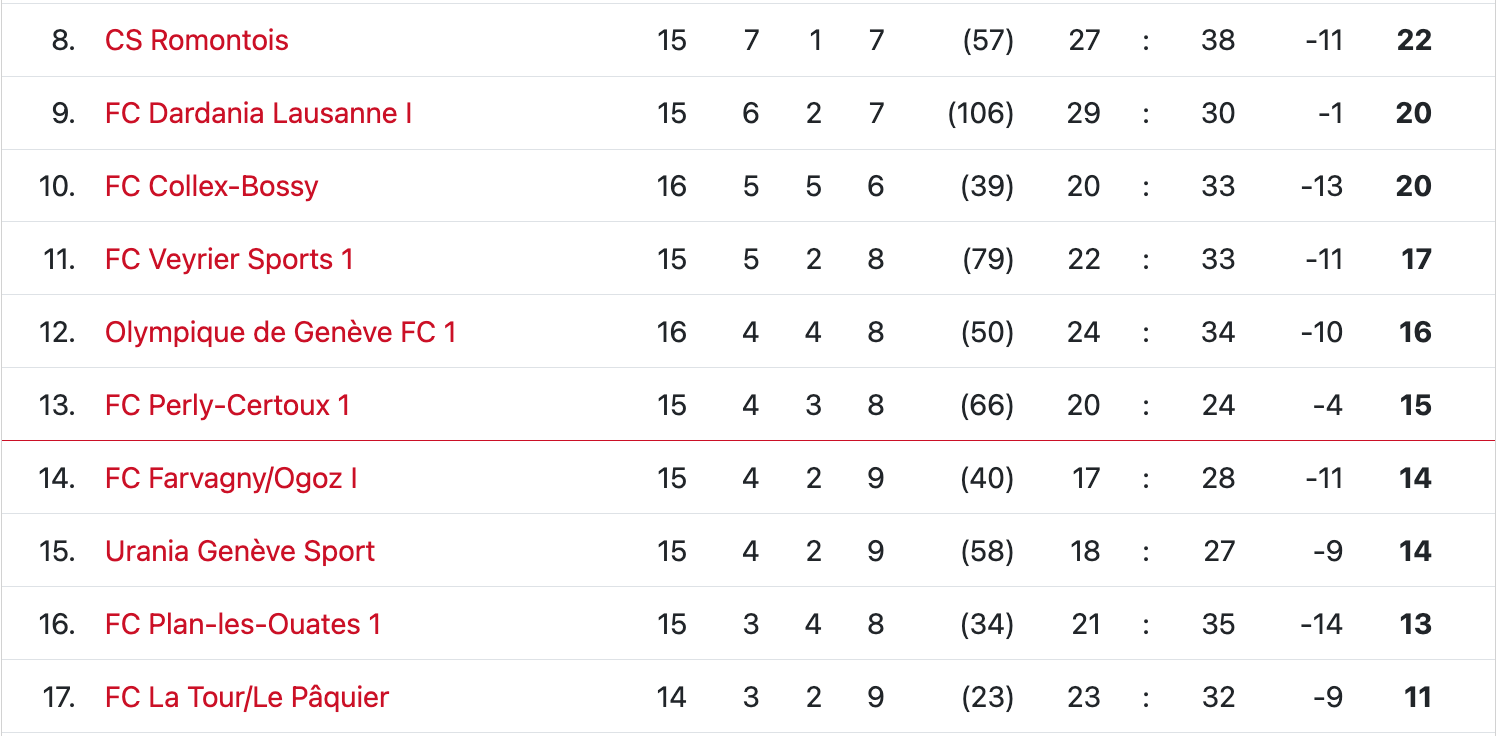Viewport: 1496px width, 736px height.
Task: Open the CS Romontois team link
Action: 196,41
